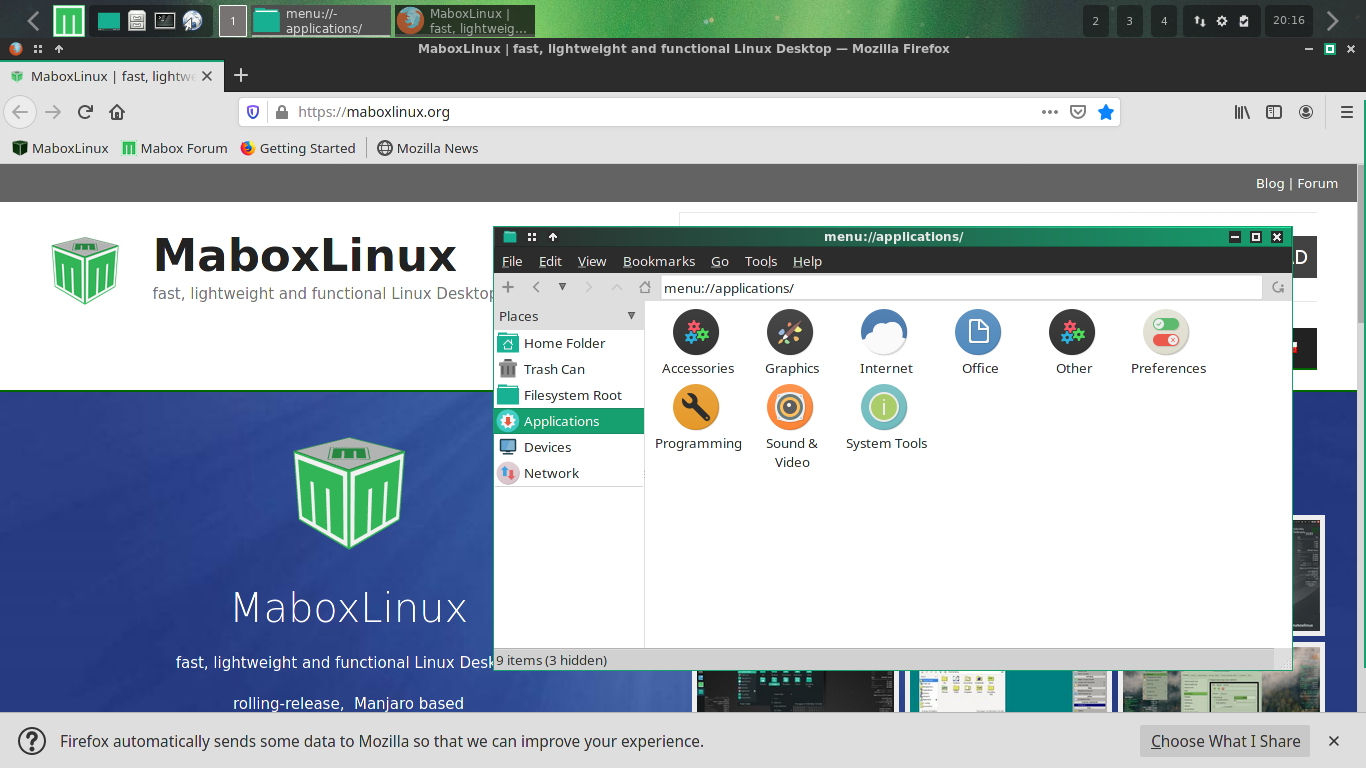Open the Bookmarks menu in file manager
This screenshot has width=1366, height=768.
(659, 262)
